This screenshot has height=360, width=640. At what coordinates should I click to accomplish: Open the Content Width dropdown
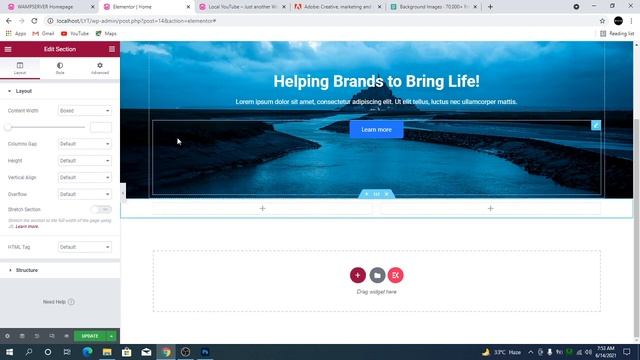pos(84,111)
